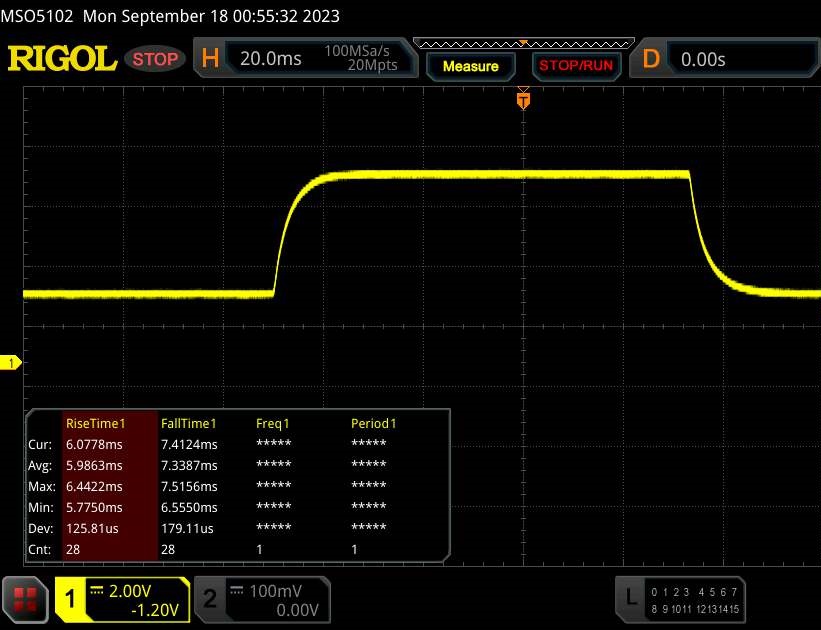This screenshot has height=630, width=821.
Task: Click the Avg: row label
Action: click(40, 465)
